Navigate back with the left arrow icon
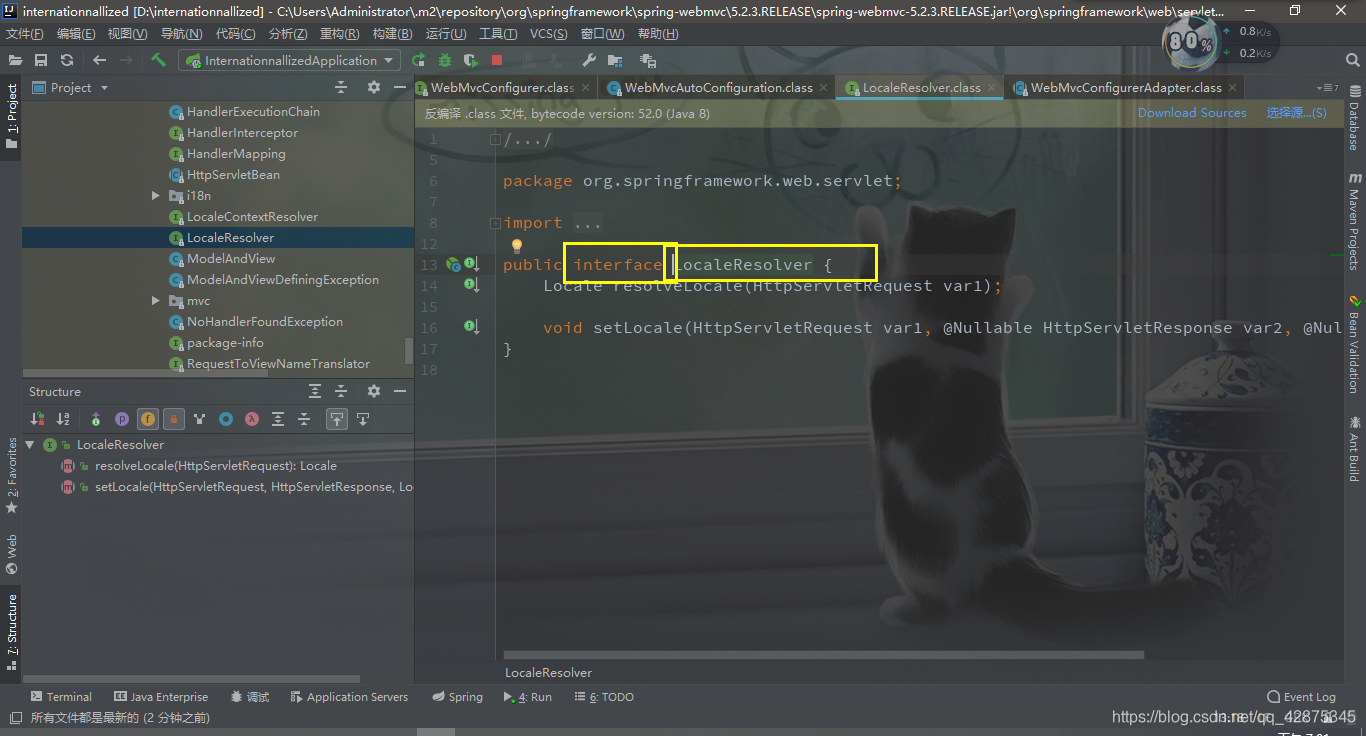Viewport: 1366px width, 736px height. click(x=99, y=60)
